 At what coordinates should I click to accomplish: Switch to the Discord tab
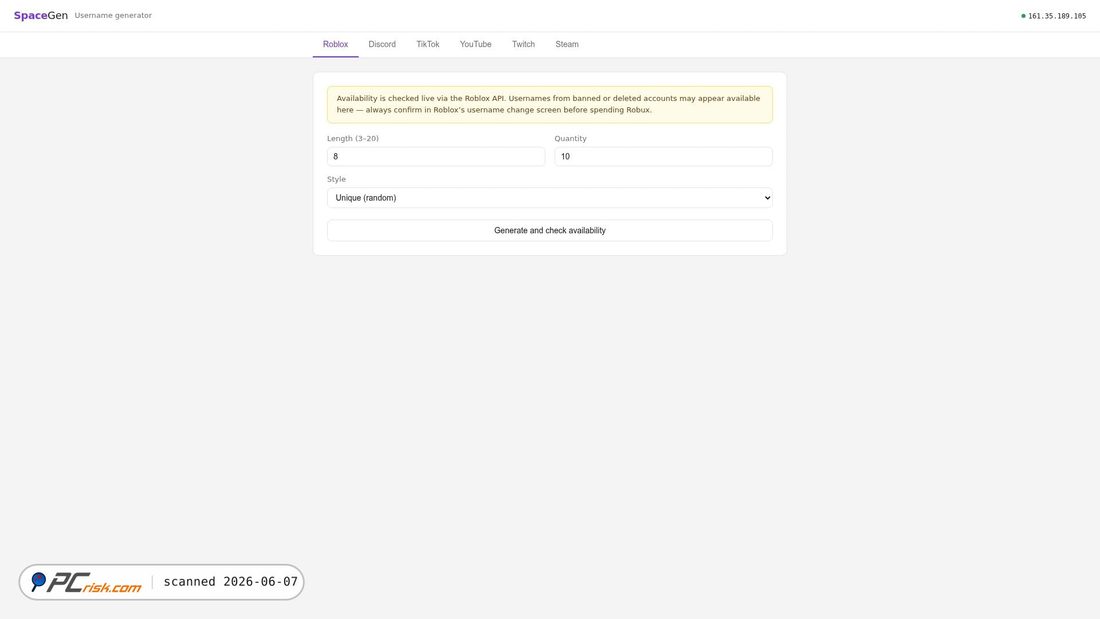tap(382, 44)
